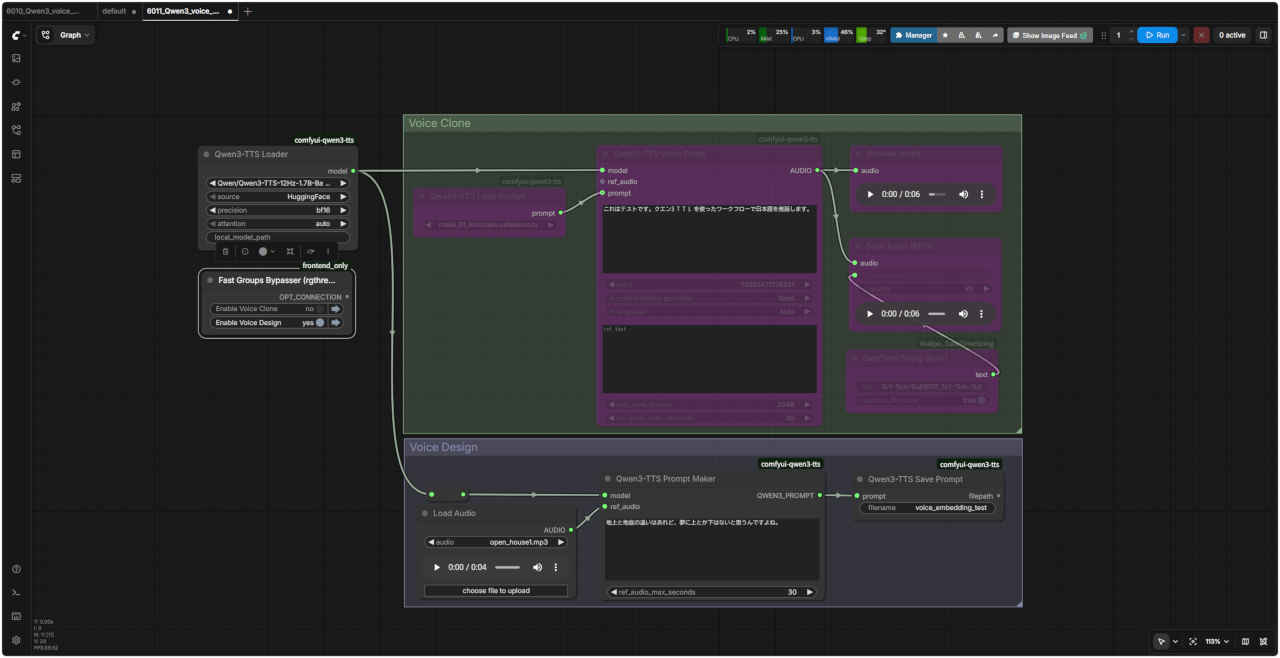The height and width of the screenshot is (658, 1280).
Task: Edit the filename voice_embedding_test field
Action: tap(929, 508)
